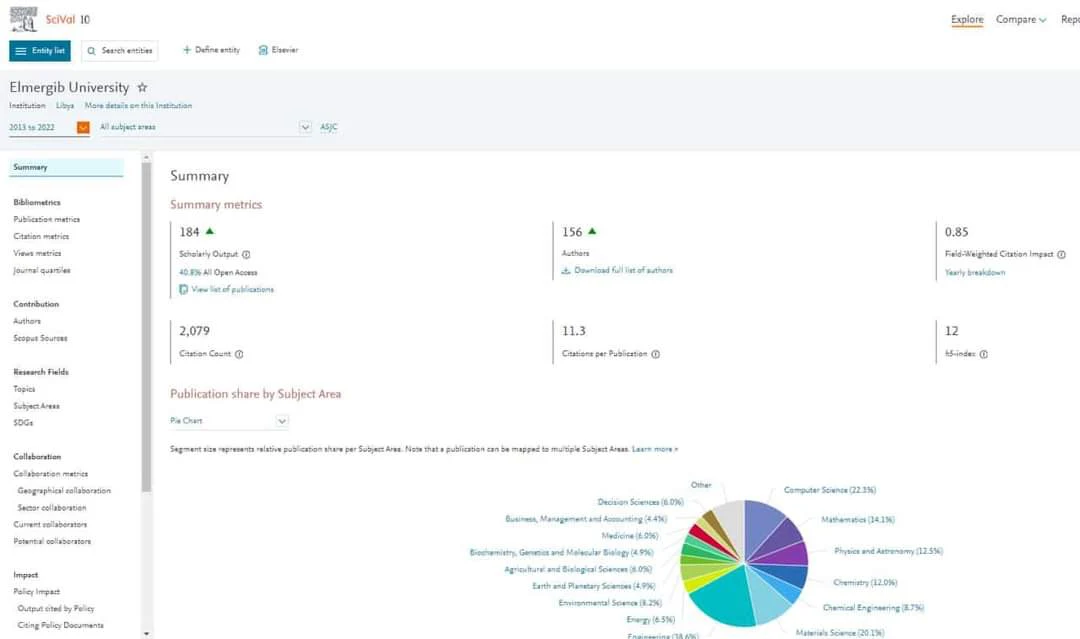The width and height of the screenshot is (1080, 639).
Task: Open the Yearly breakdown link
Action: pyautogui.click(x=975, y=273)
